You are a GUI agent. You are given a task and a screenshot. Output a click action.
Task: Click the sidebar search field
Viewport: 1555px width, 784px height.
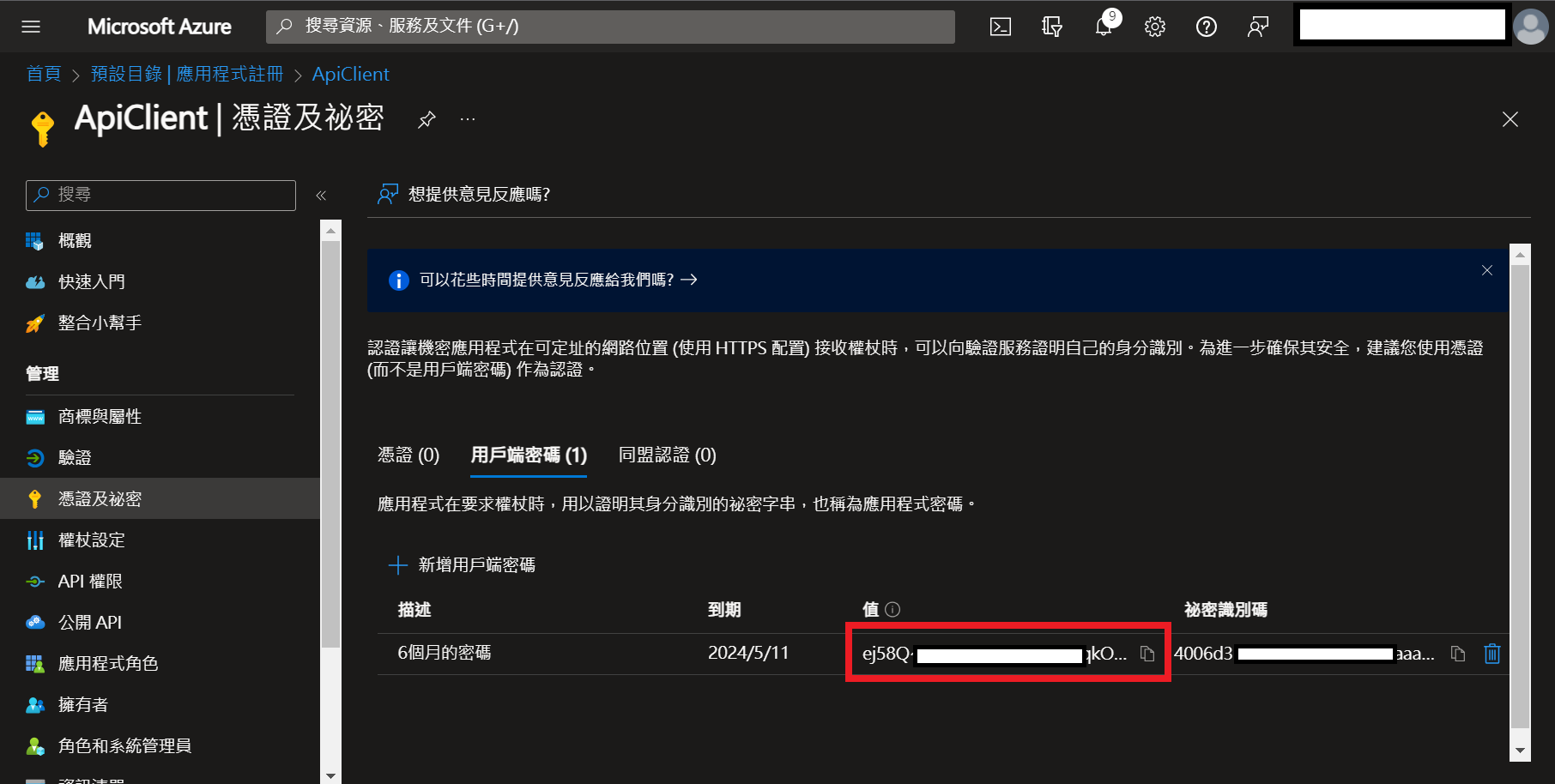[x=160, y=196]
